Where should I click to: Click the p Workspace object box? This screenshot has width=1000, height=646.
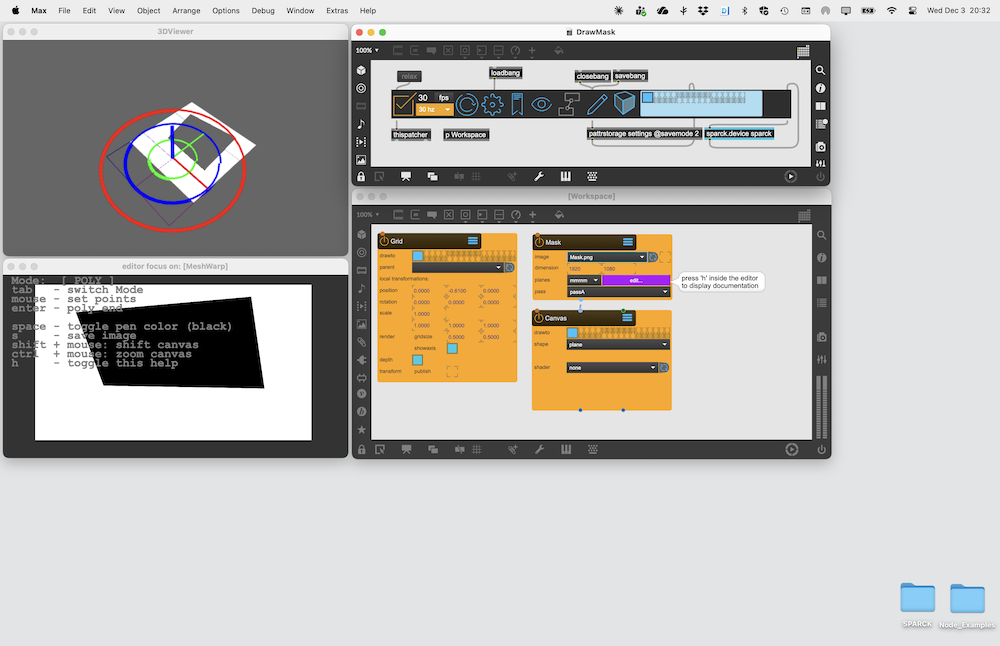466,134
